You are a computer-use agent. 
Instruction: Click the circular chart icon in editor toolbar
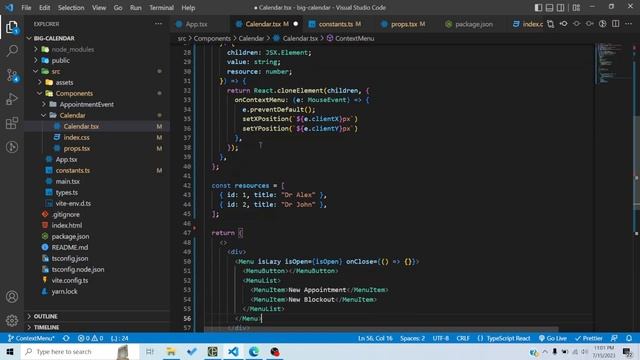point(602,24)
